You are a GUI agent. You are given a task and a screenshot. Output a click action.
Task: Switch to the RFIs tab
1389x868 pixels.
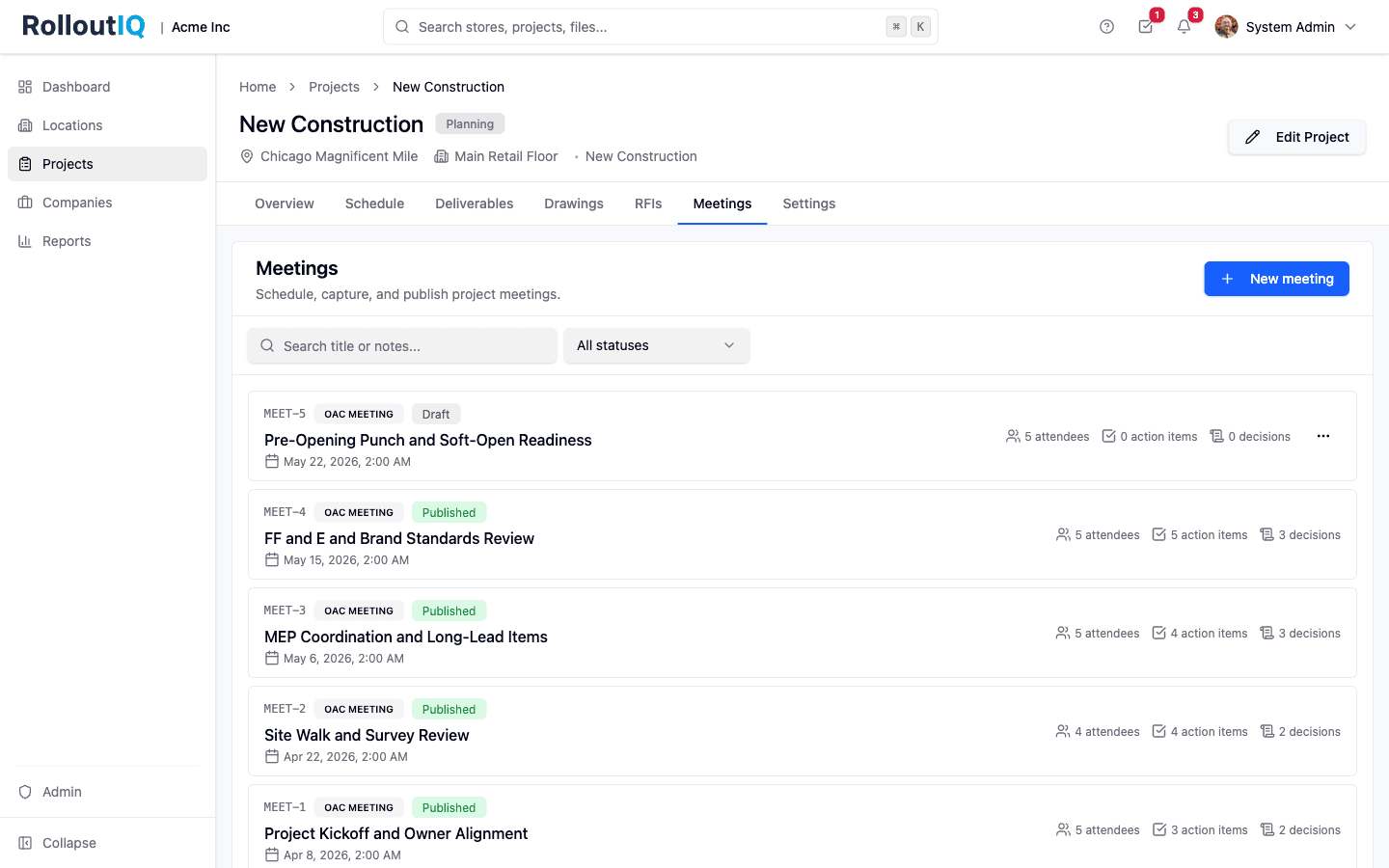648,203
